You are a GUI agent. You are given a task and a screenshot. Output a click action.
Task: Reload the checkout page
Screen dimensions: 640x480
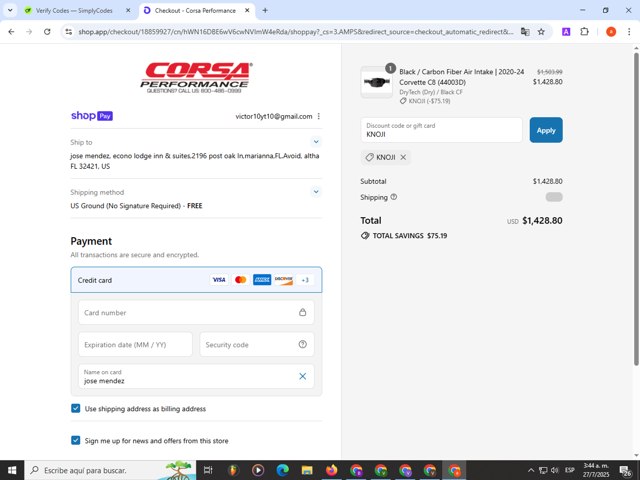click(x=47, y=32)
